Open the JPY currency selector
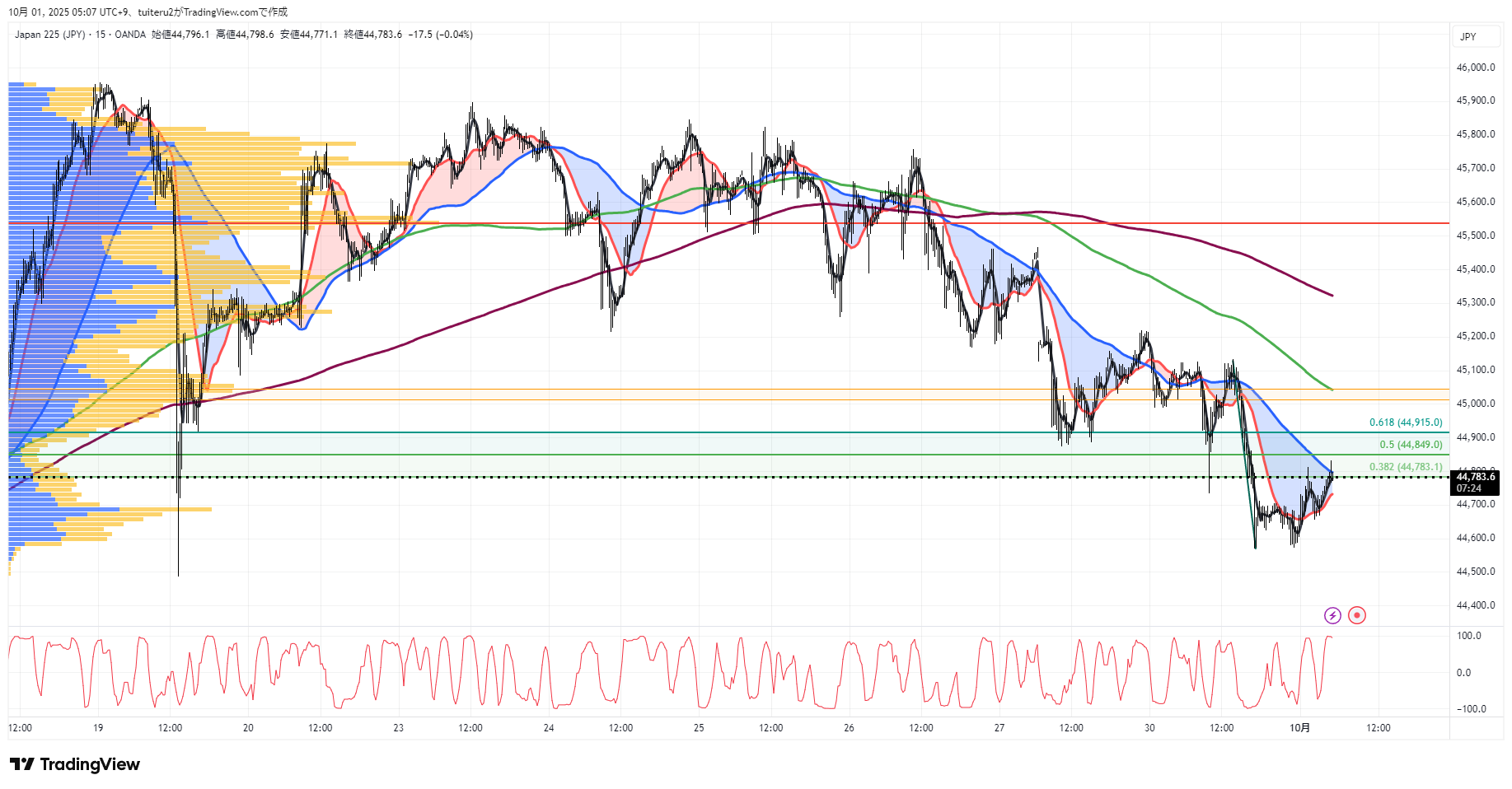This screenshot has height=789, width=1512. (1468, 36)
